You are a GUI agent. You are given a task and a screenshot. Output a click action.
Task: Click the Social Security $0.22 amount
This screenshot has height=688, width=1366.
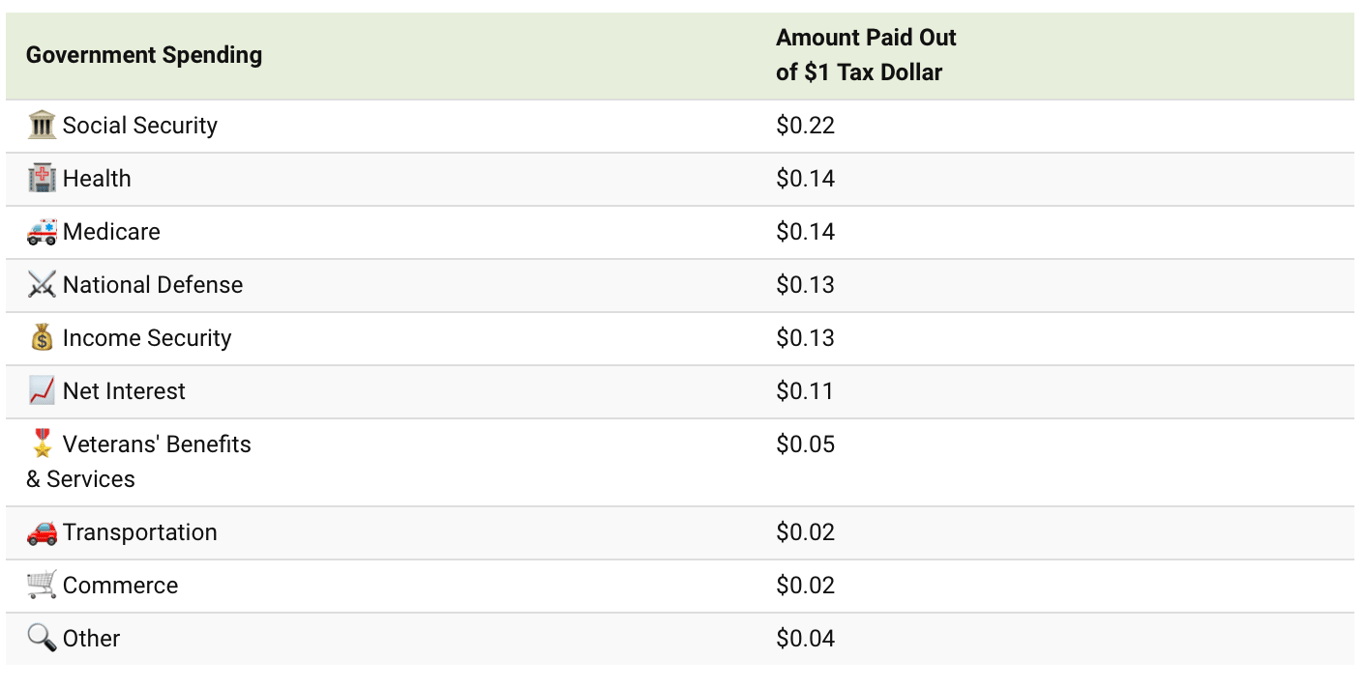coord(805,125)
